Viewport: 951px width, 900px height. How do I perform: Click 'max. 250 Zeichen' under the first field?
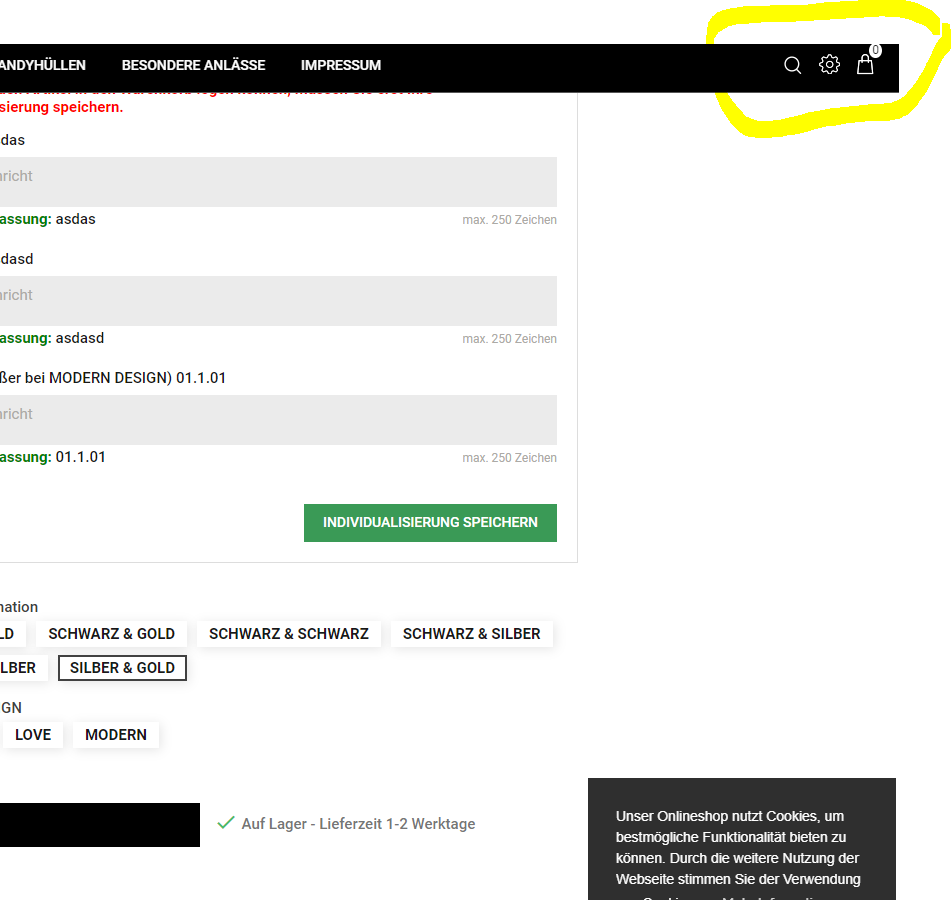click(509, 220)
